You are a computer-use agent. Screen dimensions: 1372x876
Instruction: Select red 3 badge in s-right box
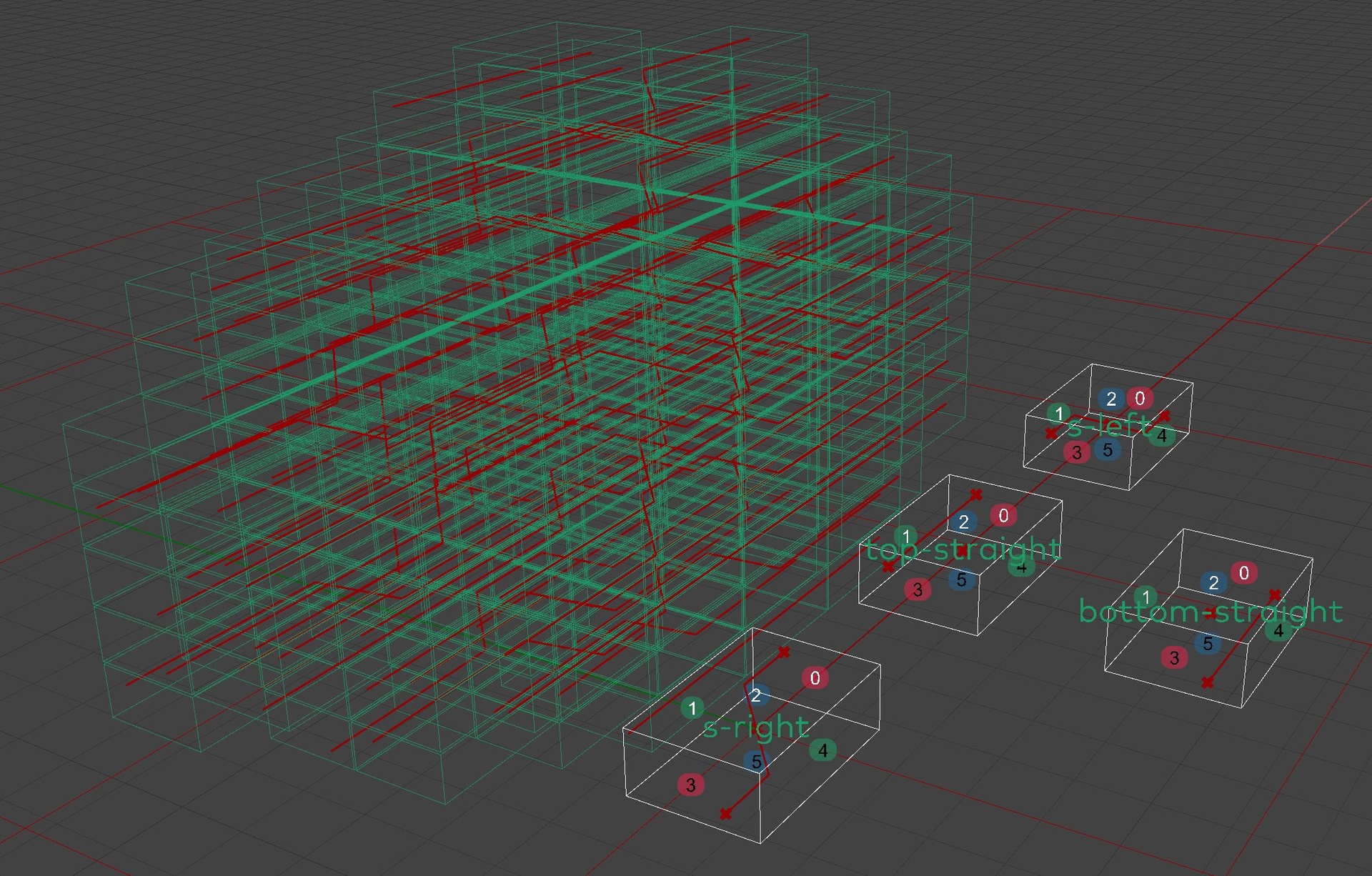690,785
